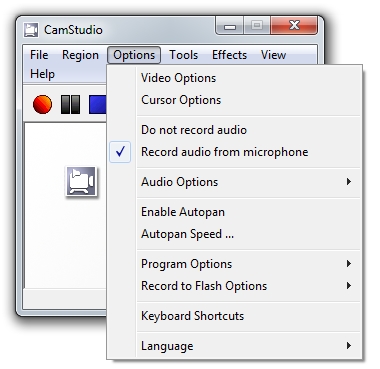Choose Cursor Options from the menu
380x369 pixels.
coord(235,100)
